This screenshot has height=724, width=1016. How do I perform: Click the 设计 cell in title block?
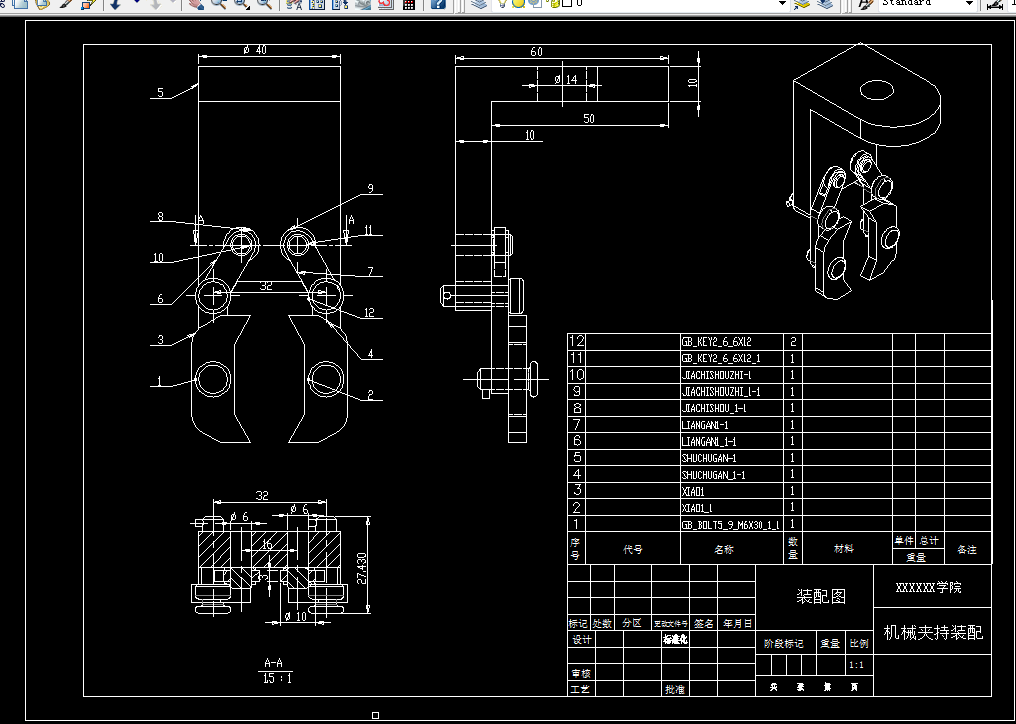581,640
